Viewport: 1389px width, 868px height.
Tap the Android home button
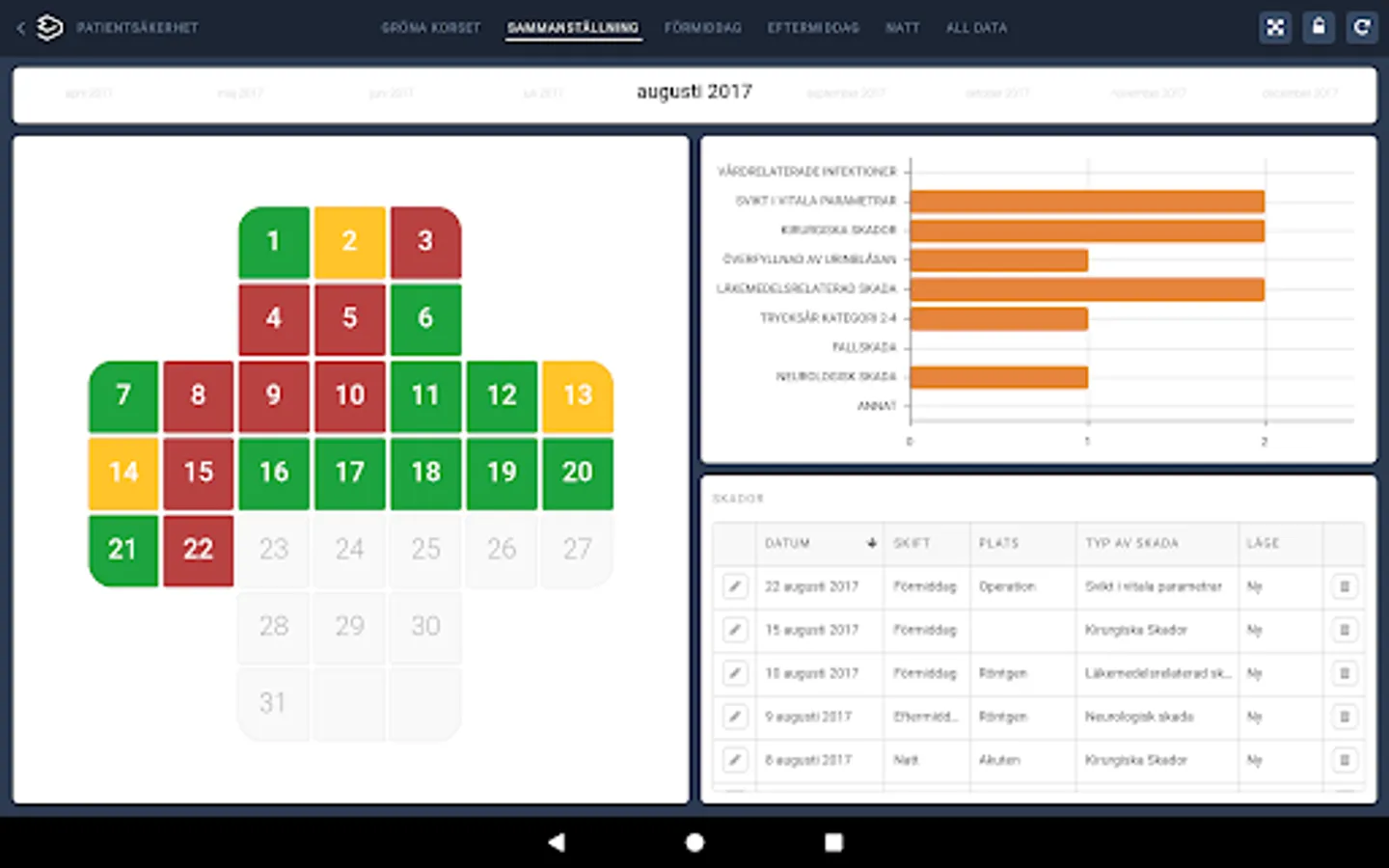pyautogui.click(x=694, y=842)
